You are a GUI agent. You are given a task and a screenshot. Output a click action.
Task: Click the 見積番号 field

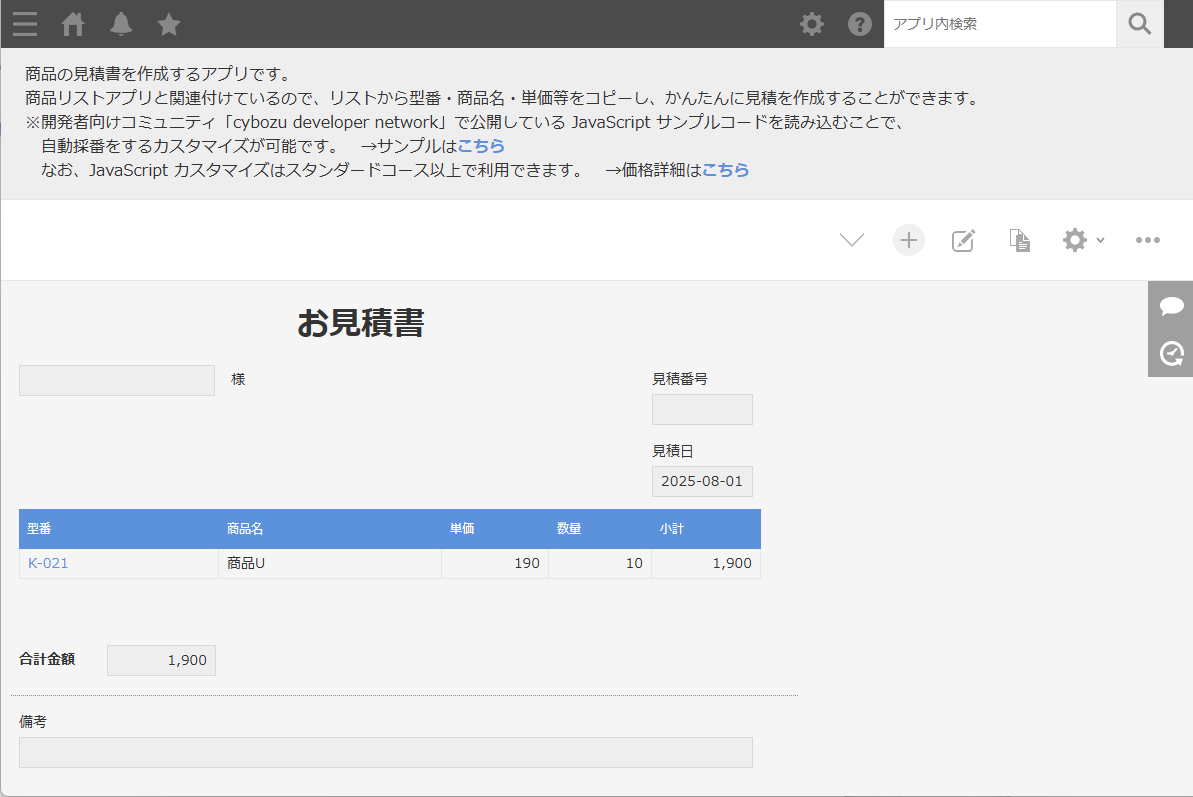(702, 409)
